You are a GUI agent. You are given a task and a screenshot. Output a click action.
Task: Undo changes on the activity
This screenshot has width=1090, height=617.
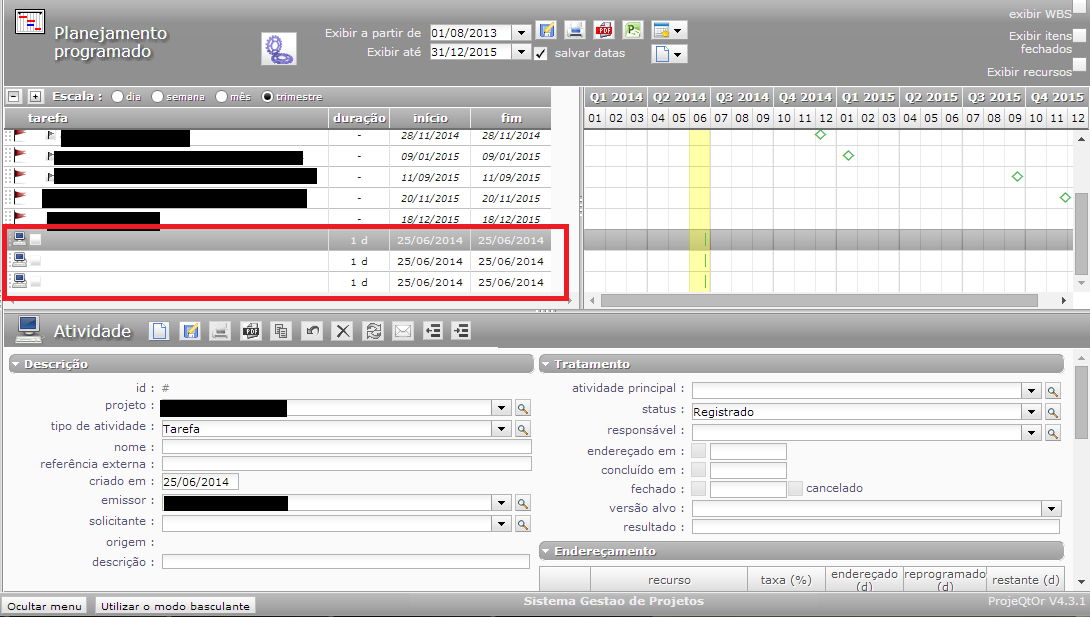(312, 331)
